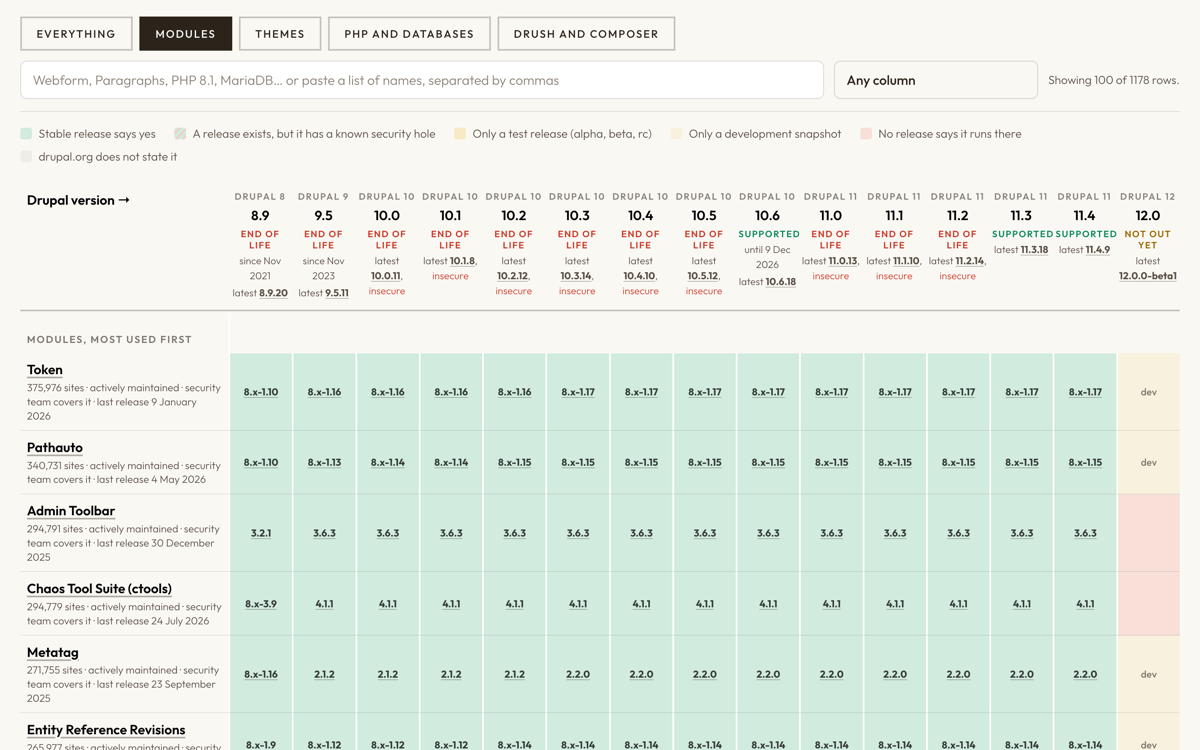1200x750 pixels.
Task: Click Pathauto's 8.x-1.13 cell
Action: click(324, 463)
